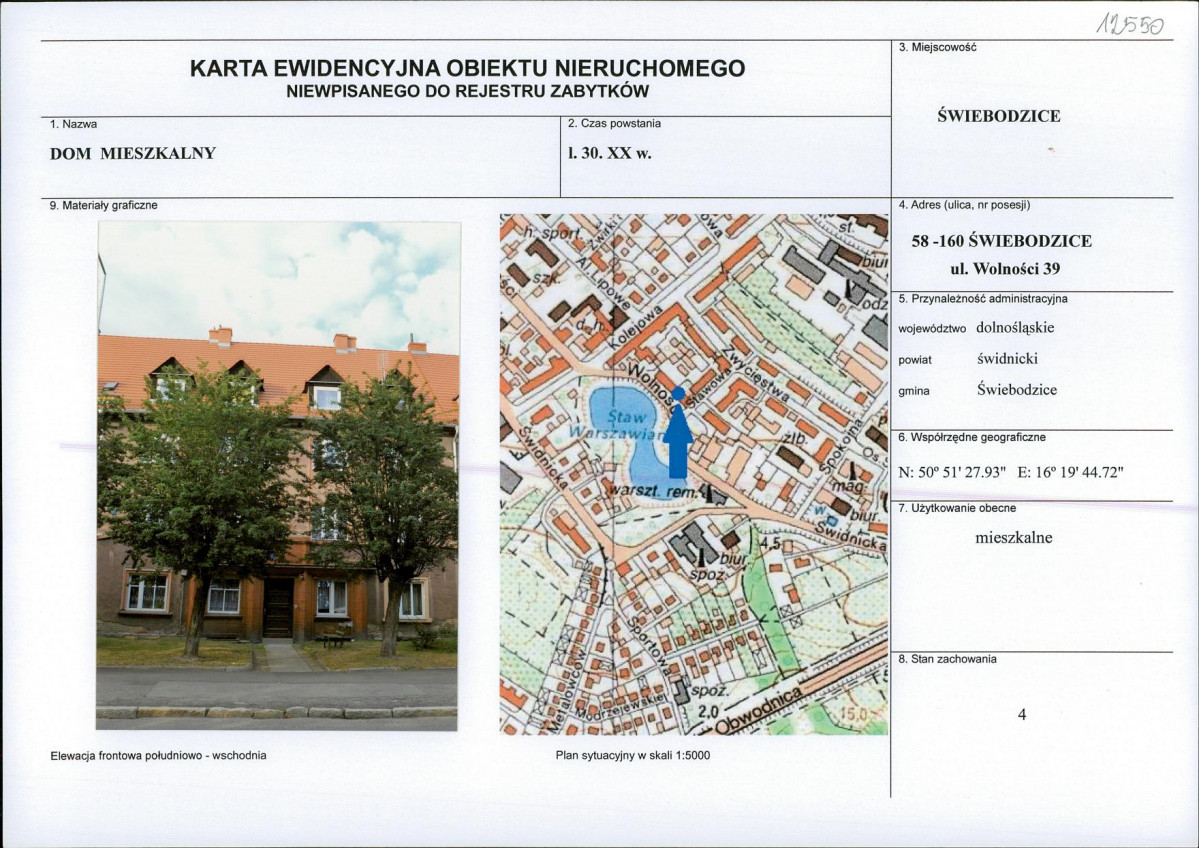Select the condition rating '4'
1199x848 pixels.
(1022, 715)
